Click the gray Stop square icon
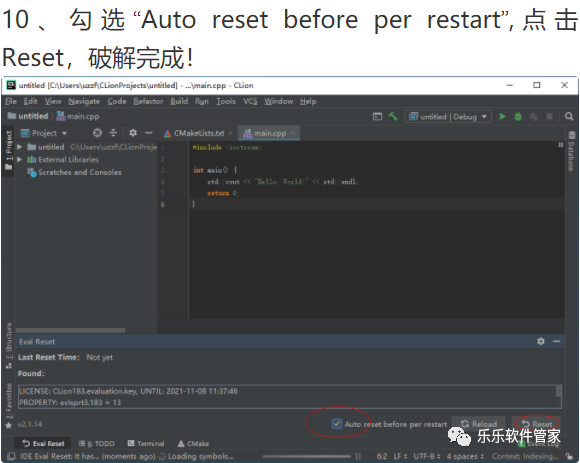This screenshot has height=463, width=580. click(x=549, y=116)
